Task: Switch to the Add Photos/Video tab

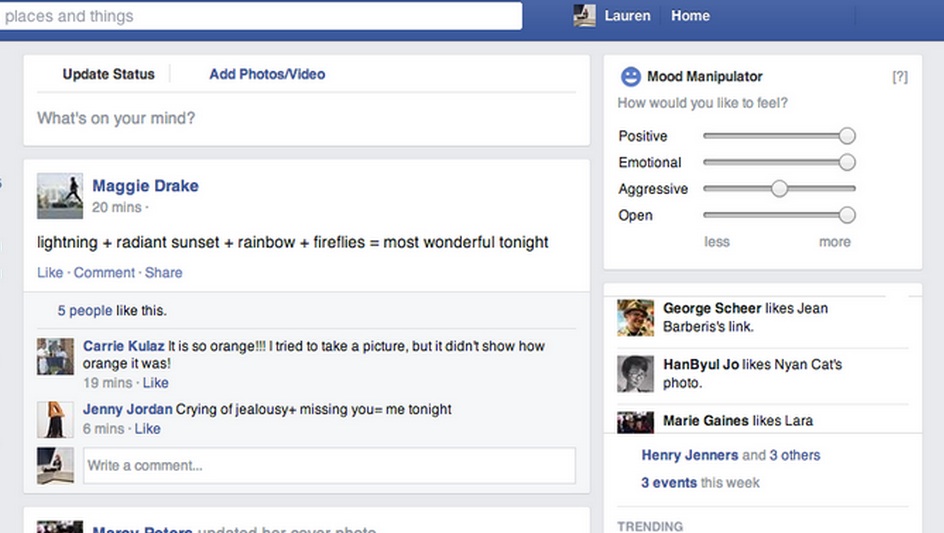Action: [x=267, y=74]
